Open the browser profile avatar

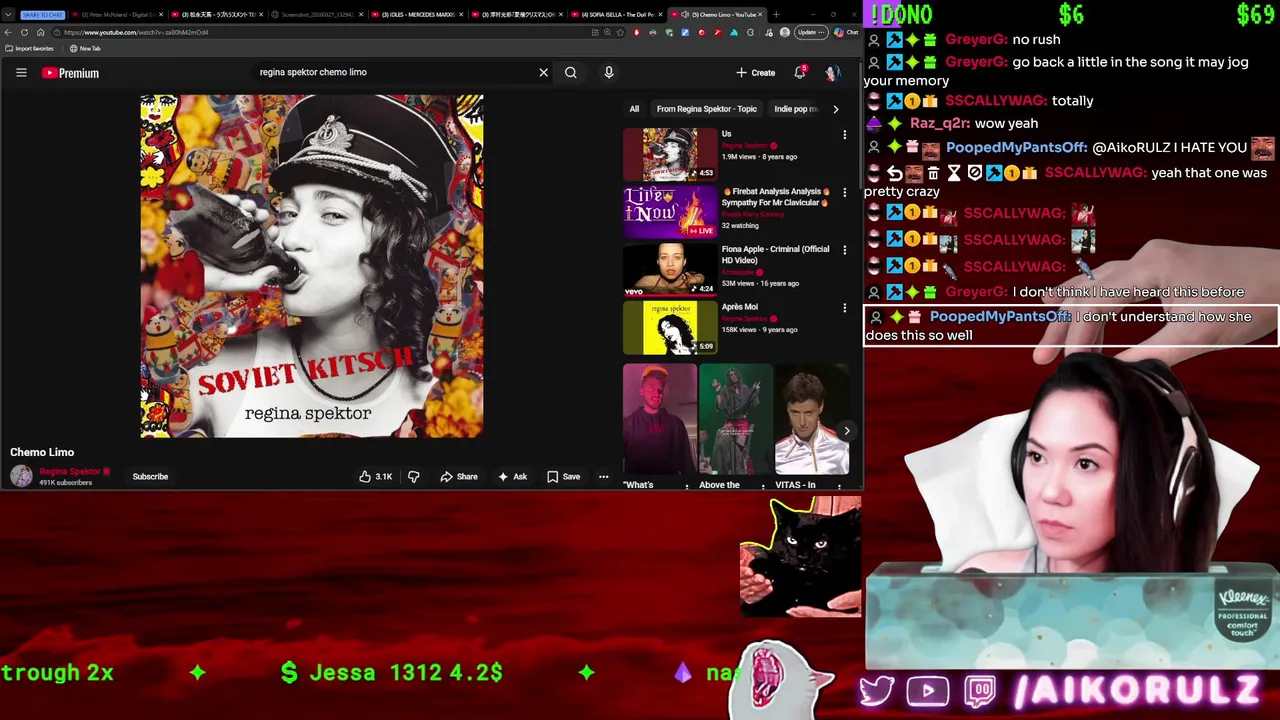(x=786, y=32)
